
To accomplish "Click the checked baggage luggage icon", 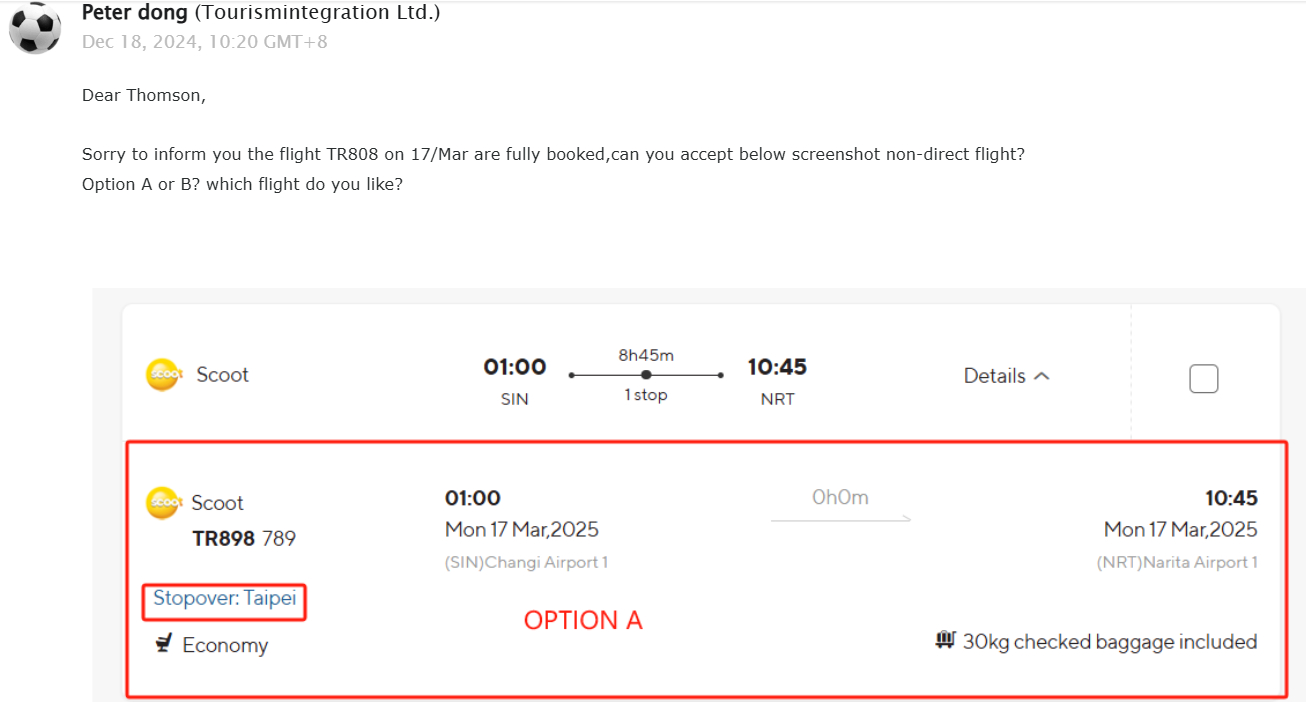I will tap(945, 641).
